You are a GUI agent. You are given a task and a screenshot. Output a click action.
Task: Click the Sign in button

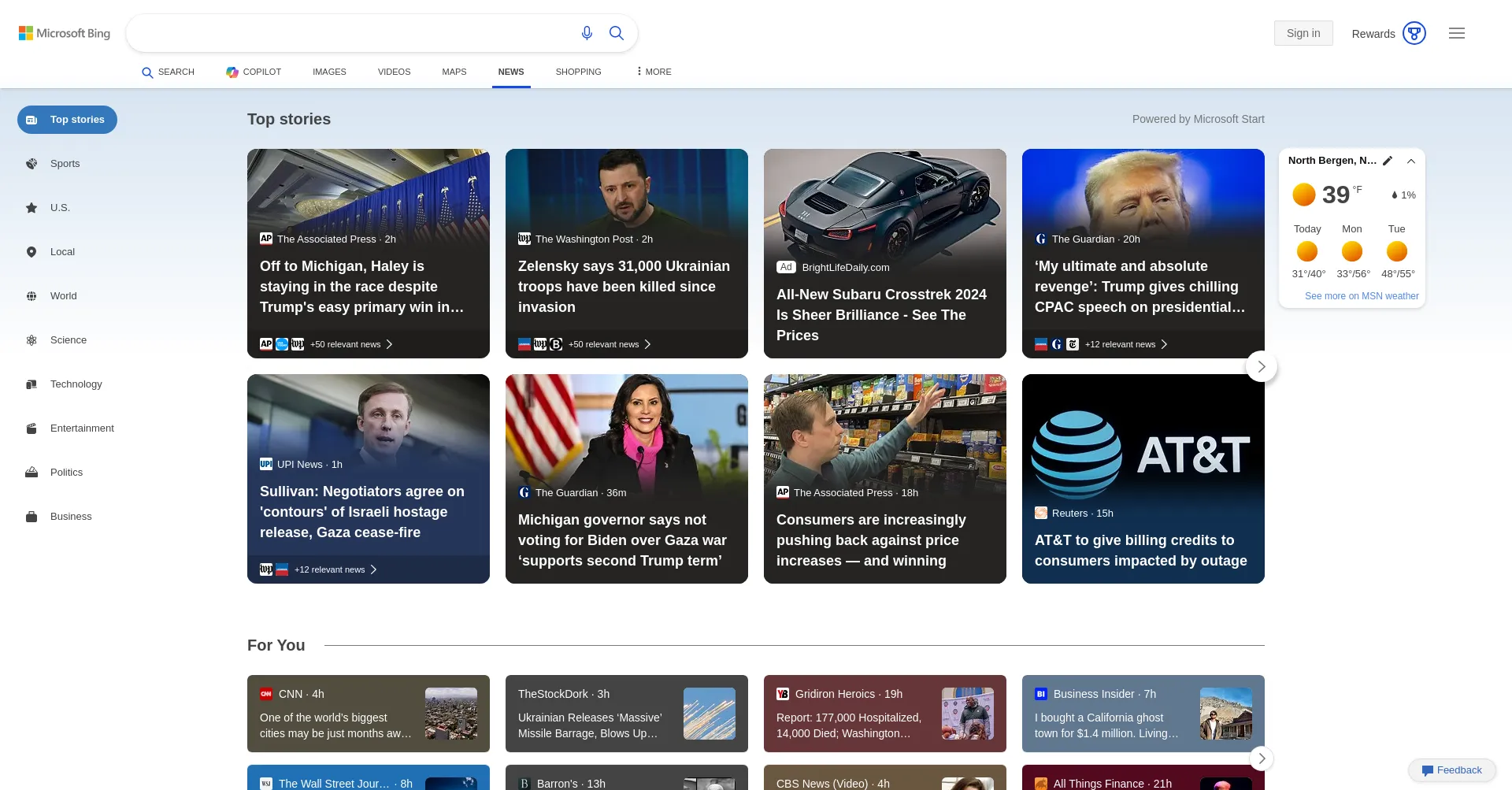(x=1303, y=33)
